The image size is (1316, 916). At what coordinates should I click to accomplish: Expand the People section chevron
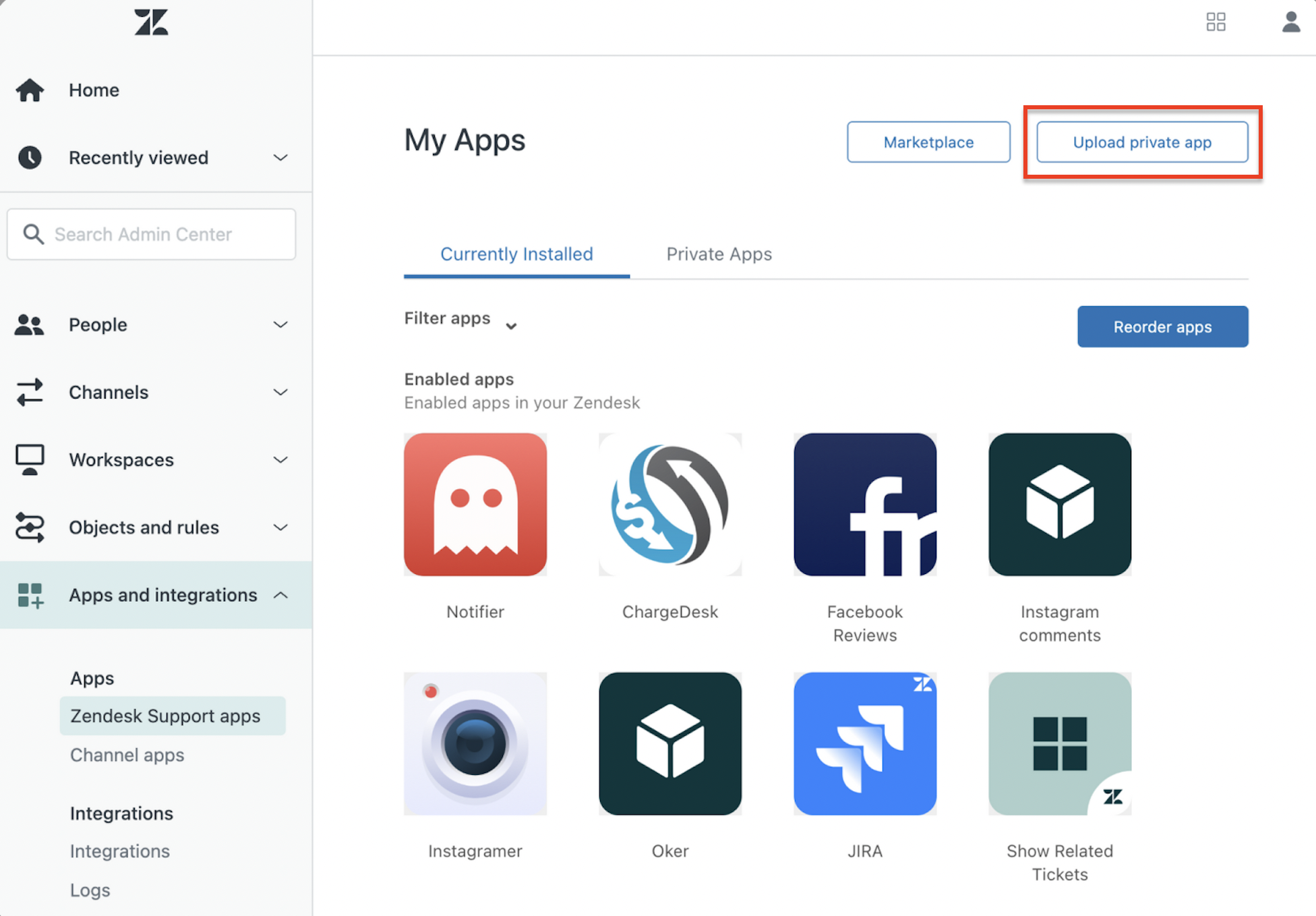click(280, 324)
